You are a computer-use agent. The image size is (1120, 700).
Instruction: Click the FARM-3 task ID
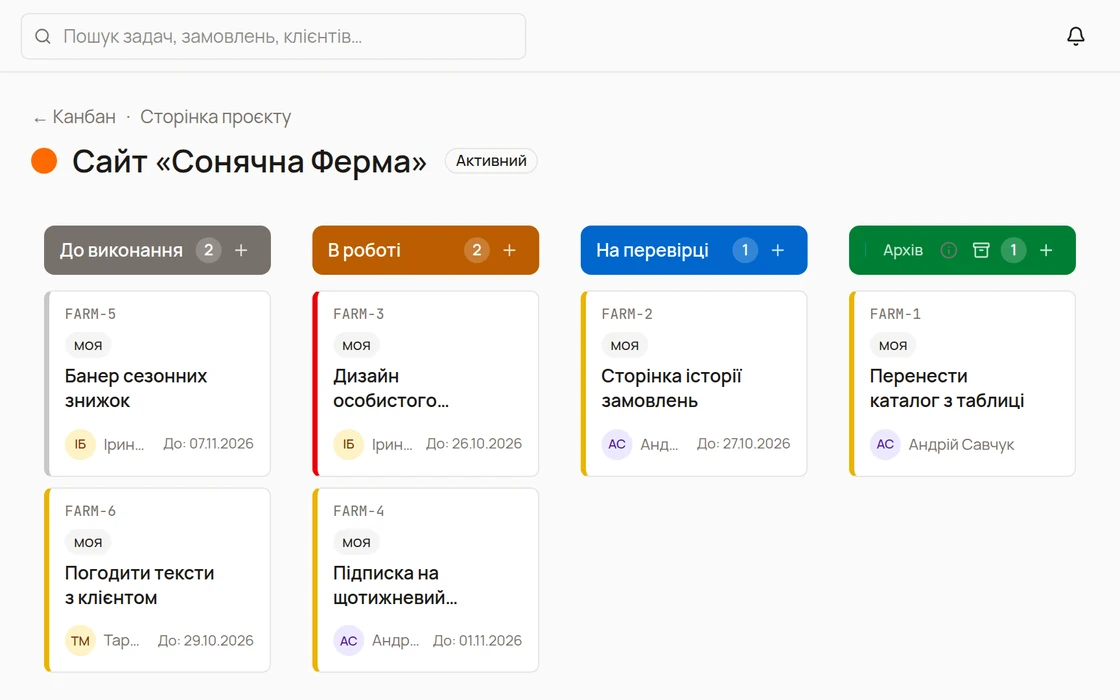pyautogui.click(x=359, y=314)
